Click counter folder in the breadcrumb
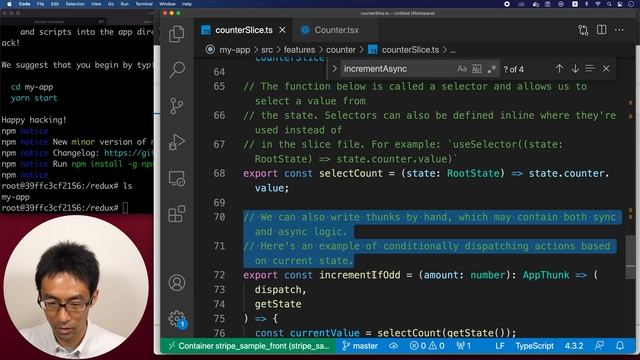 pyautogui.click(x=341, y=50)
